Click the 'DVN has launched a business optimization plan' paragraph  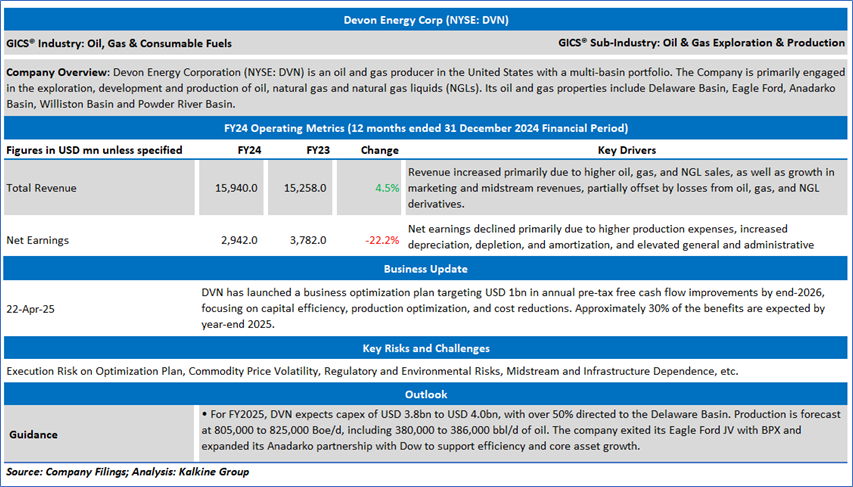point(513,309)
